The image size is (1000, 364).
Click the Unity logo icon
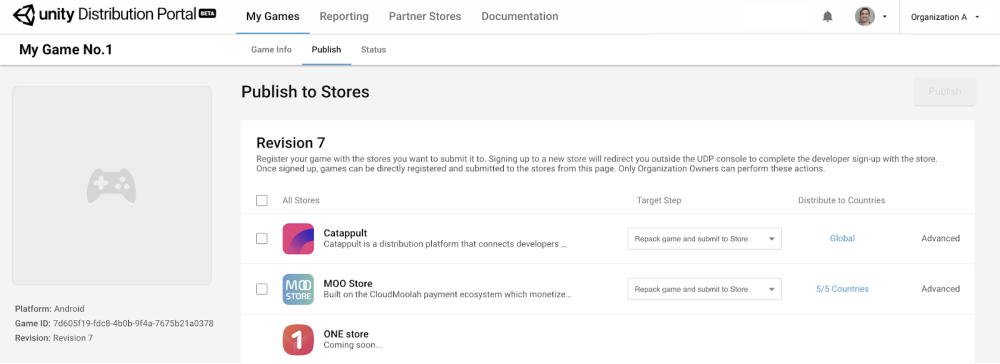click(x=24, y=15)
